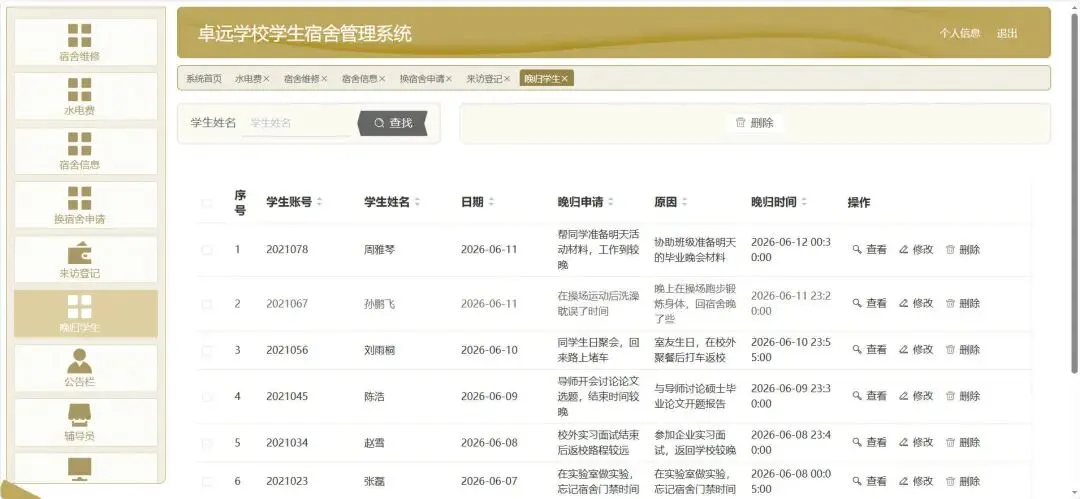Delete record of 张磊
This screenshot has width=1080, height=499.
[x=962, y=481]
